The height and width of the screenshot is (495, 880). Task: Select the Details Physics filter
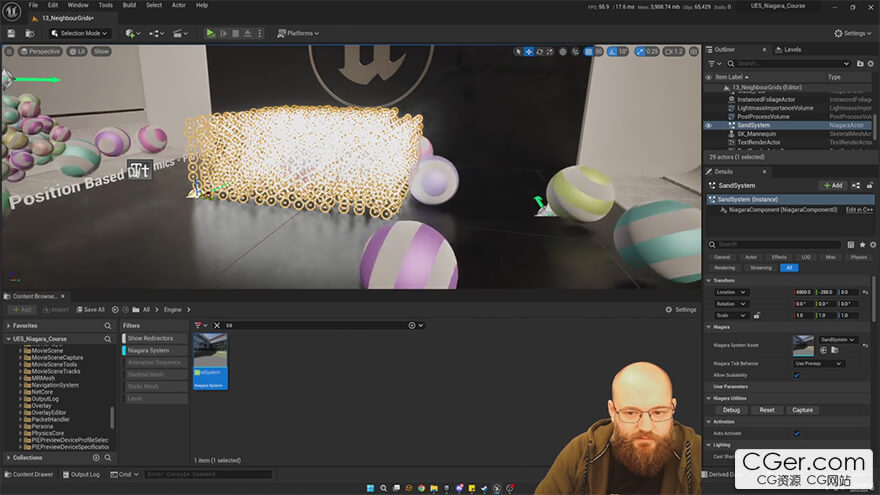pos(859,257)
